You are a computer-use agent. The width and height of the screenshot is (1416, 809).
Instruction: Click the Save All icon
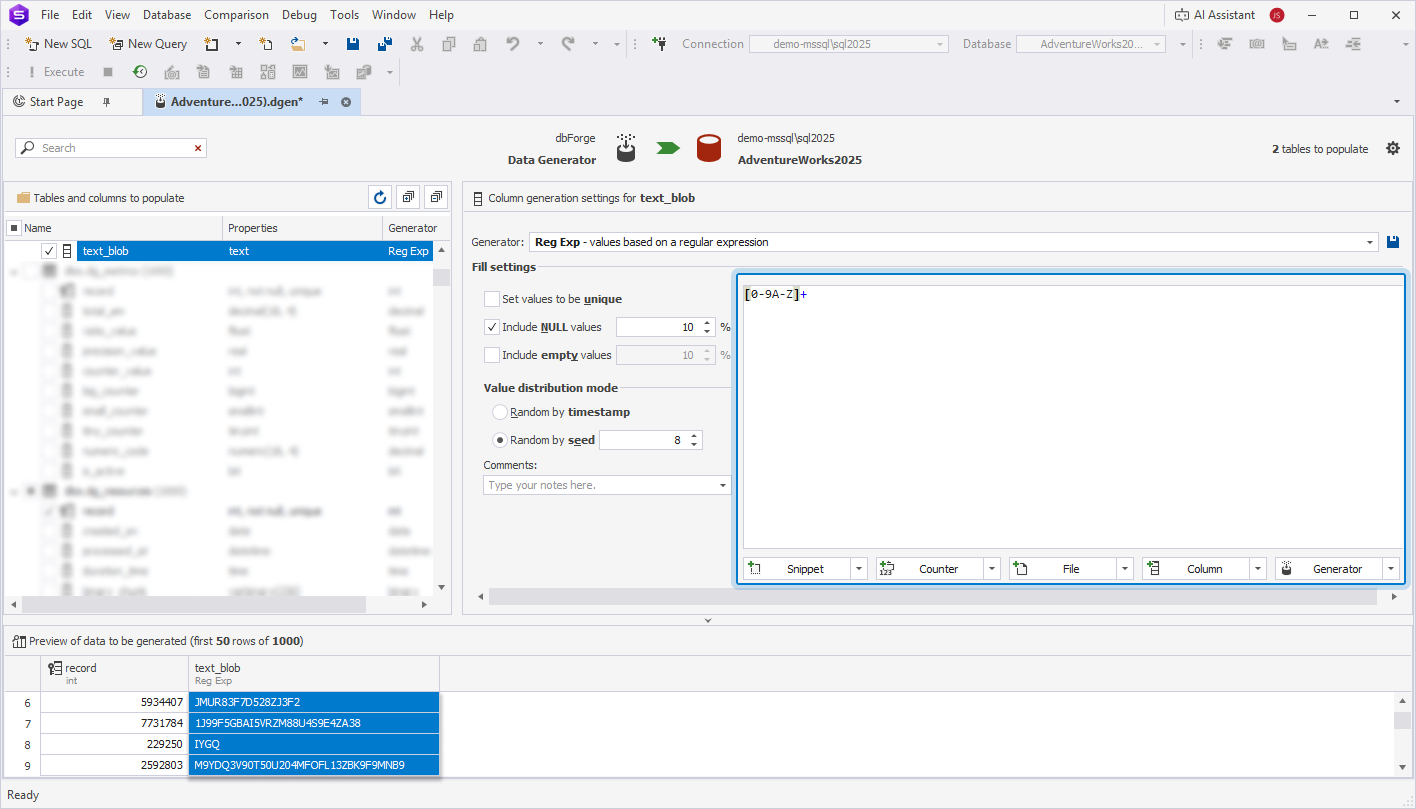pyautogui.click(x=385, y=44)
